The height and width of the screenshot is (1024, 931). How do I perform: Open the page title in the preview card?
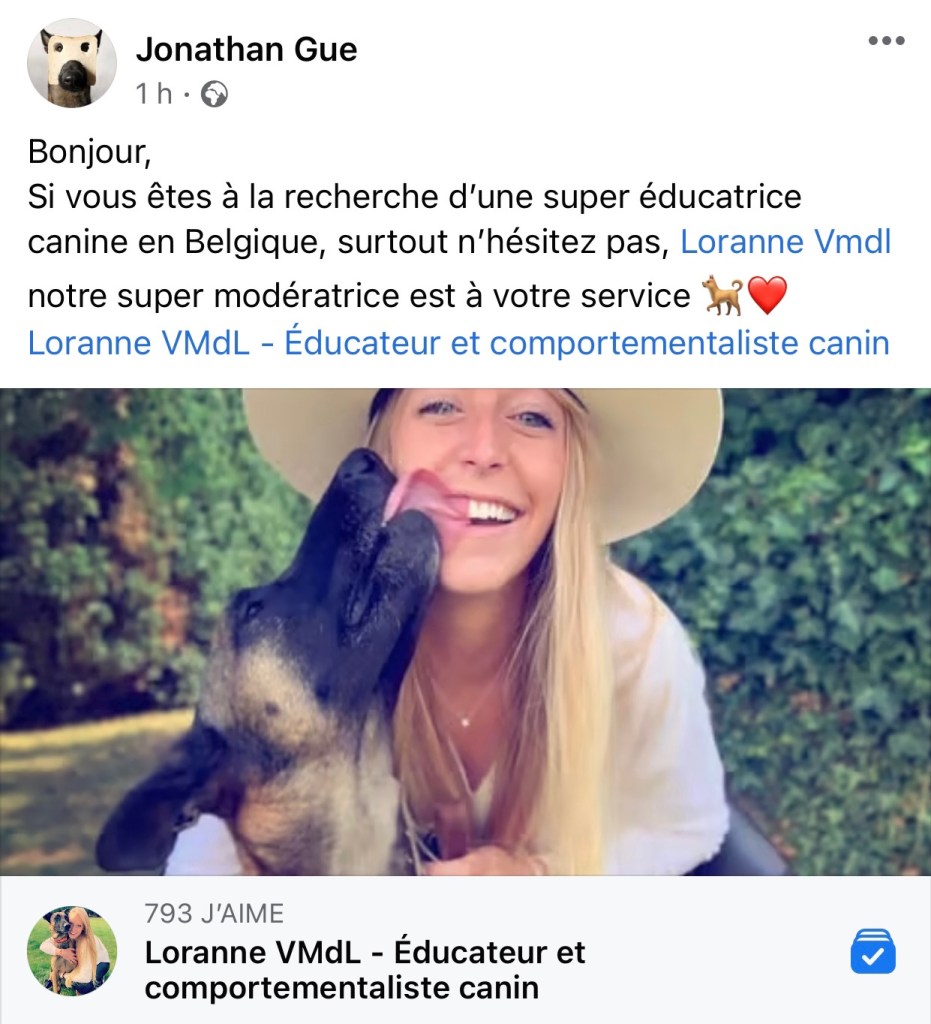tap(365, 970)
